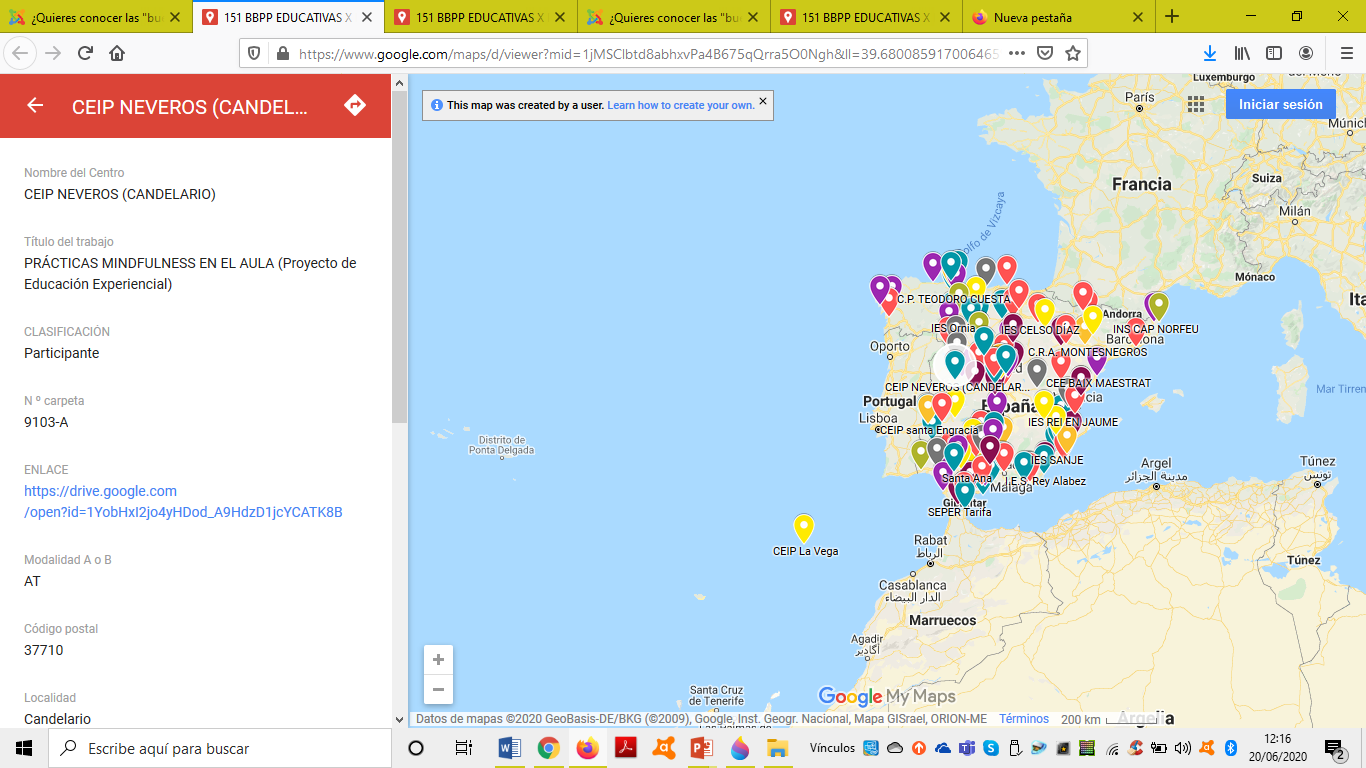The width and height of the screenshot is (1366, 768).
Task: Open the Google apps grid
Action: pyautogui.click(x=1196, y=104)
